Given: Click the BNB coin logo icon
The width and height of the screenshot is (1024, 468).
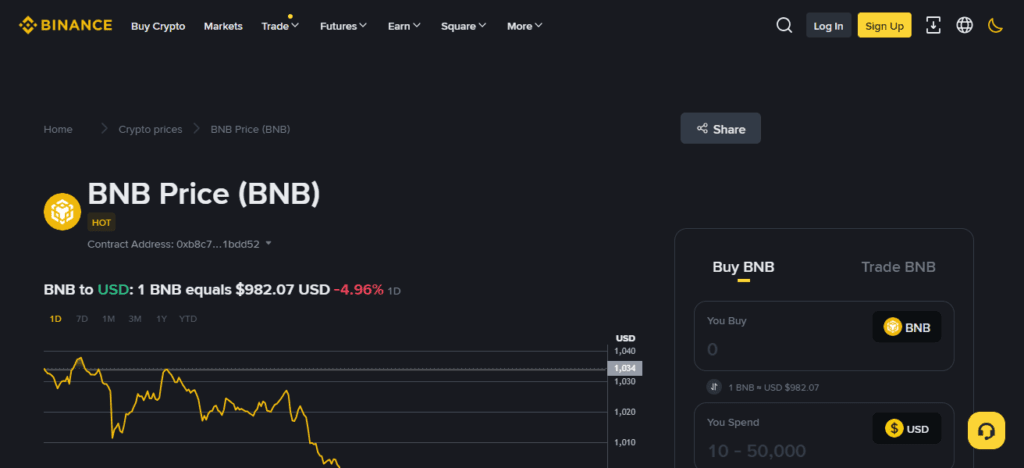Looking at the screenshot, I should [x=62, y=211].
